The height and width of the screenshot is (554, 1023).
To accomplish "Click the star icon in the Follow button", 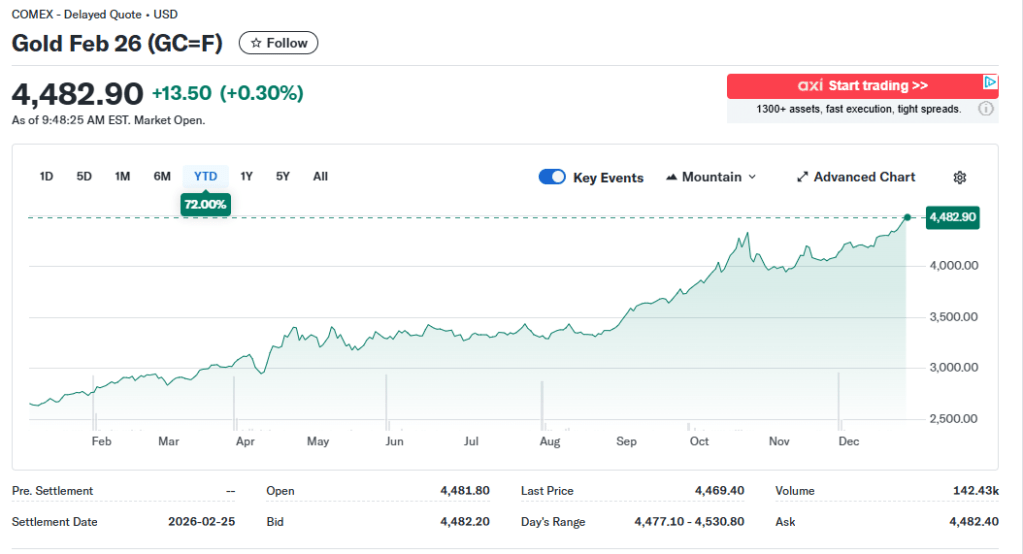I will tap(256, 43).
